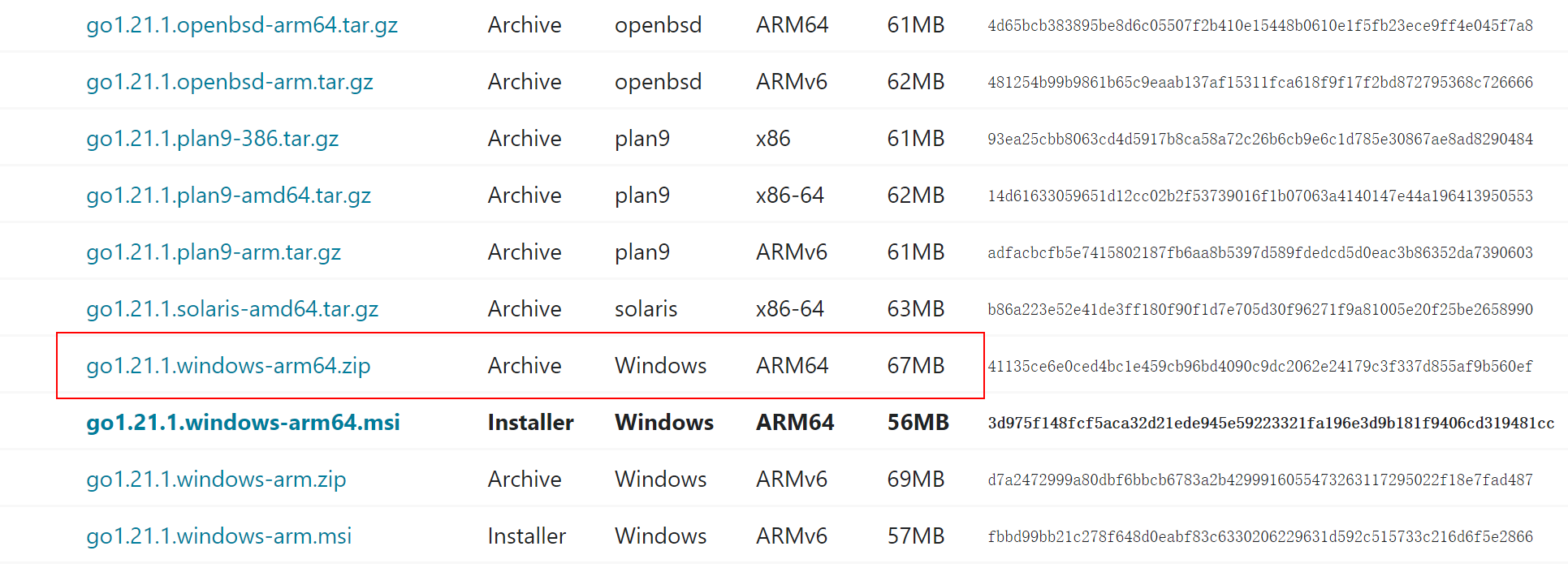Select the windows-arm64.zip checksum 41135ce6
This screenshot has height=585, width=1568.
coord(1260,366)
